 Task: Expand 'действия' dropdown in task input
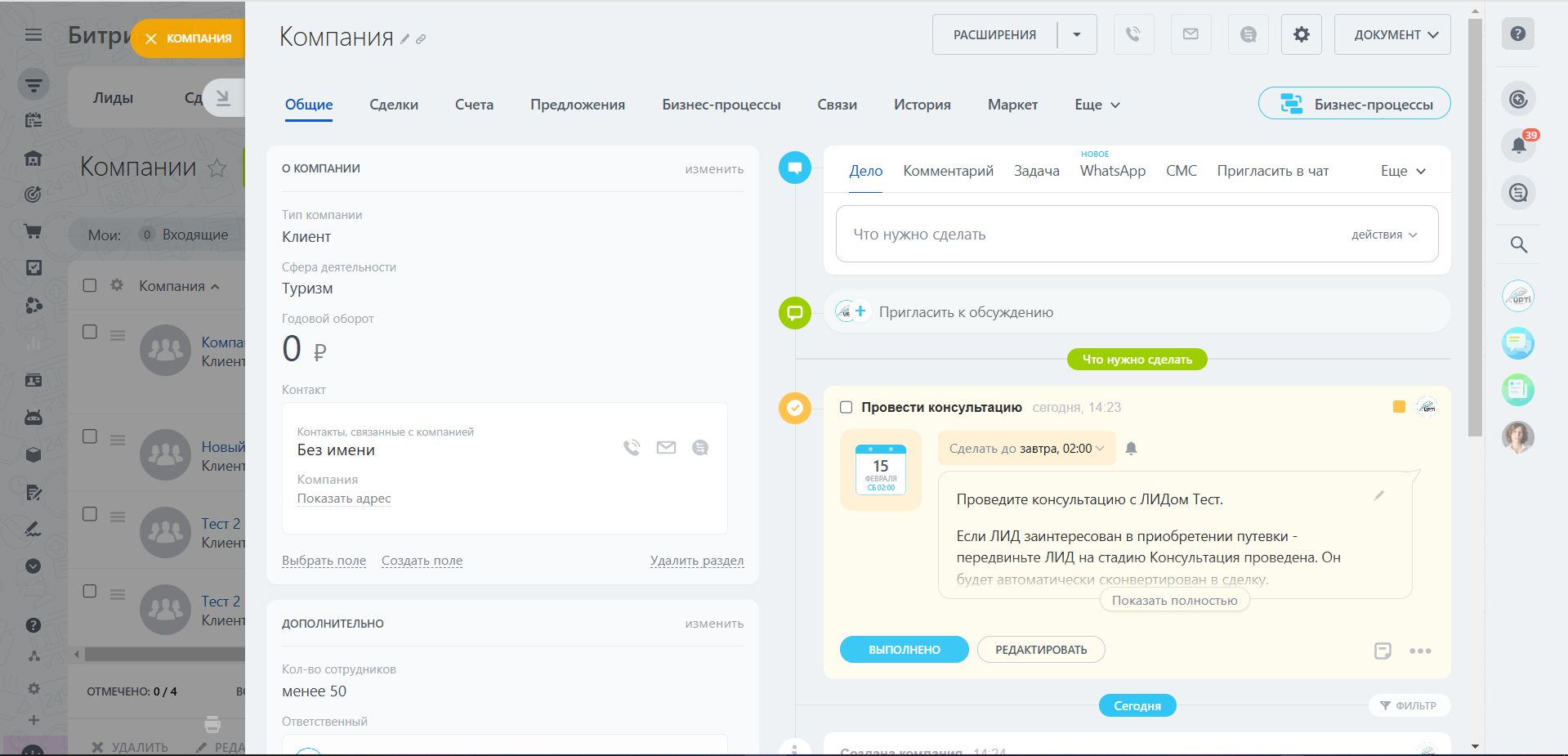tap(1383, 235)
